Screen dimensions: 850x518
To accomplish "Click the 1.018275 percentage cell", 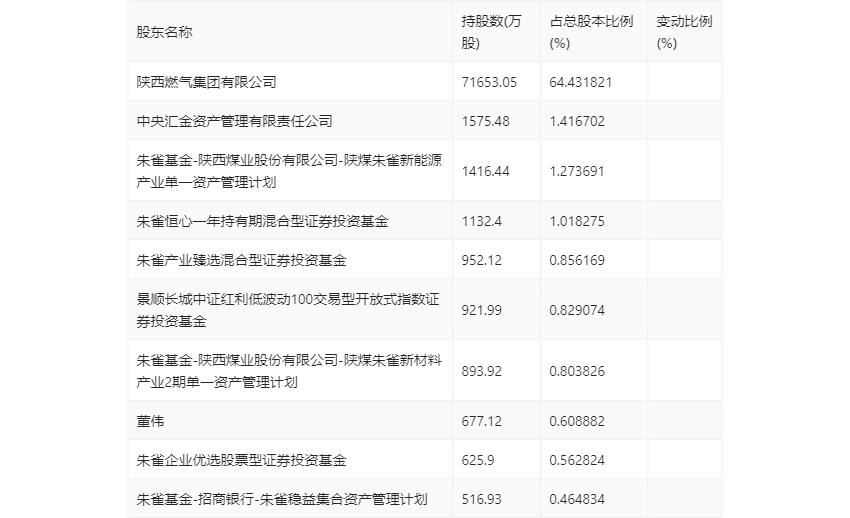I will click(576, 221).
